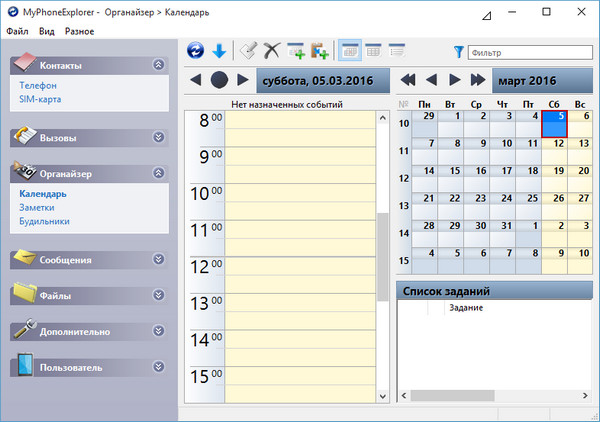
Task: Expand the Вызовы sidebar section
Action: click(x=158, y=137)
